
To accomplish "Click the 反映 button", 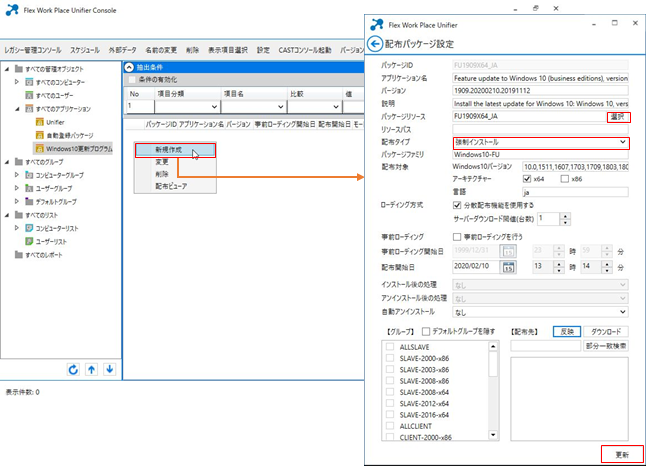I will [567, 332].
